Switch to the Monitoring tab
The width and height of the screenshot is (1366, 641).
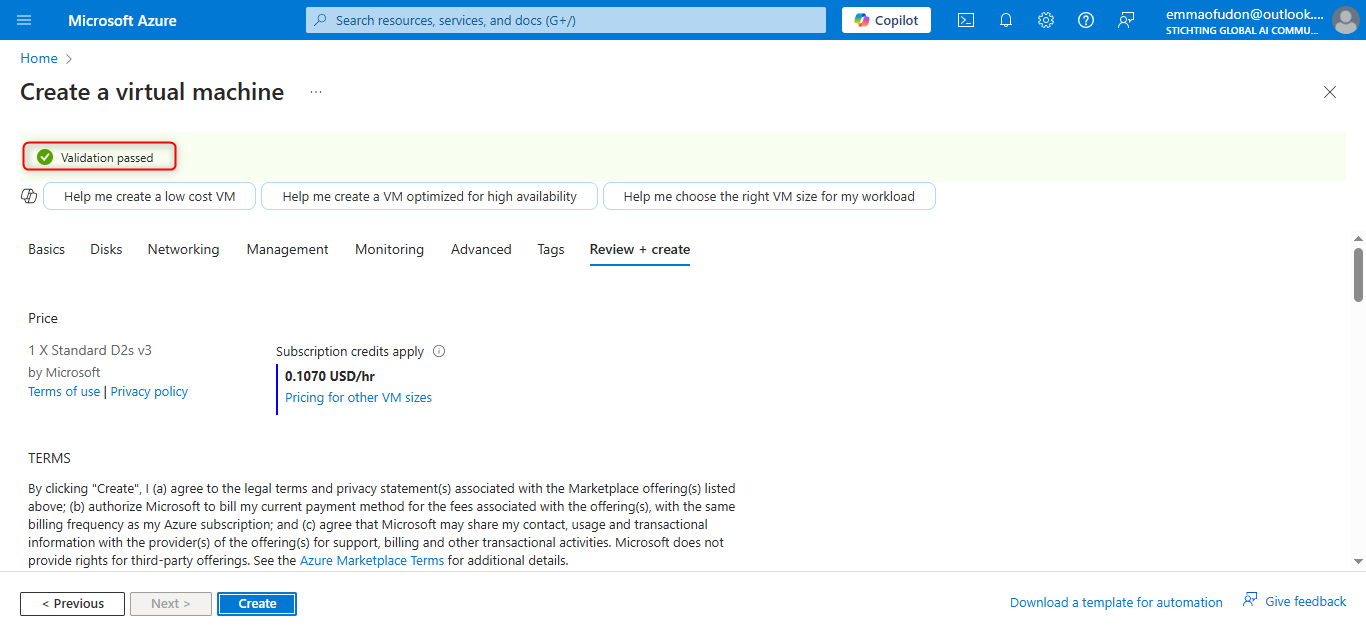(x=389, y=250)
